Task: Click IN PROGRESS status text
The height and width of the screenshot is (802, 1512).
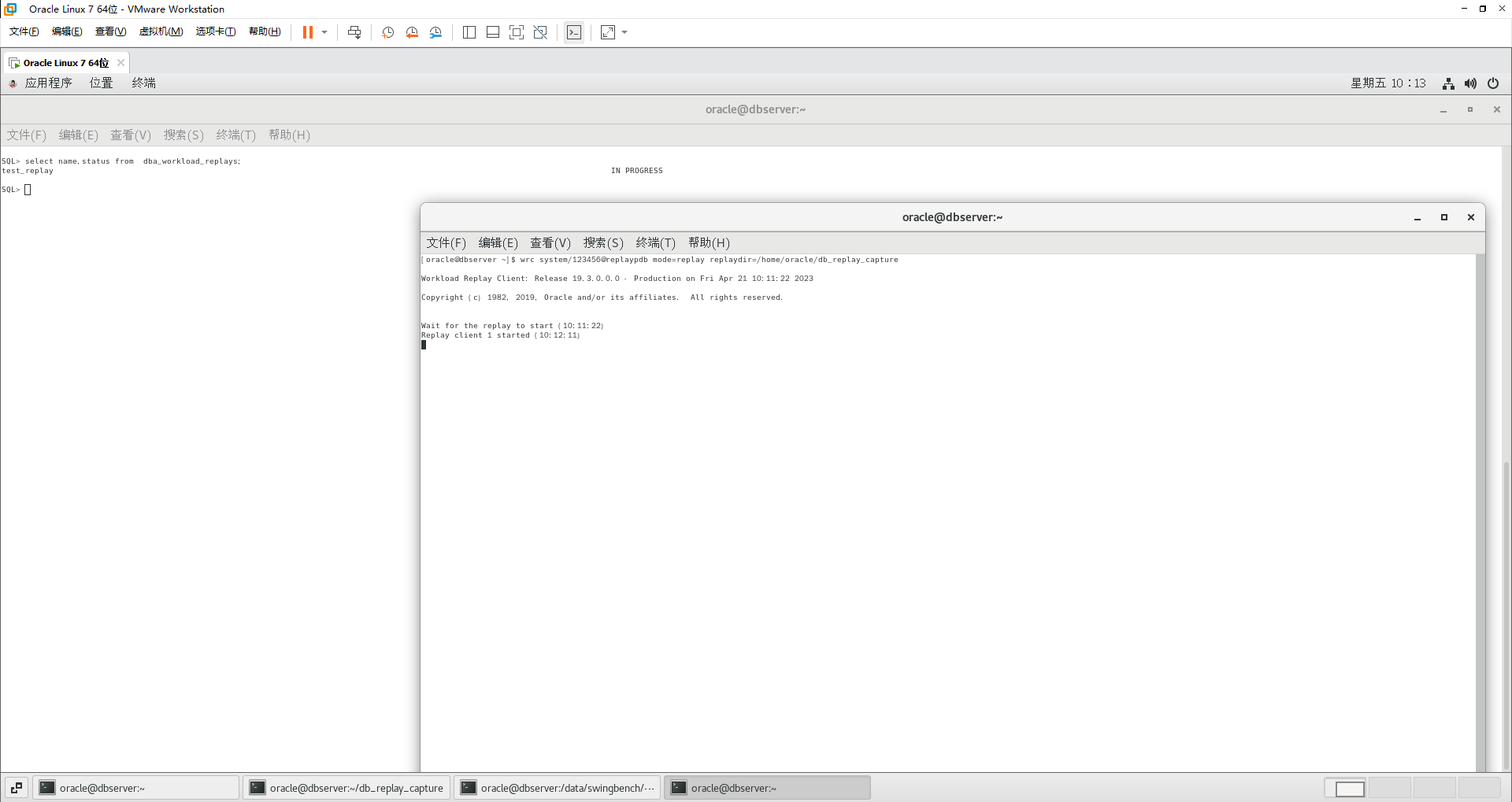Action: pyautogui.click(x=637, y=171)
